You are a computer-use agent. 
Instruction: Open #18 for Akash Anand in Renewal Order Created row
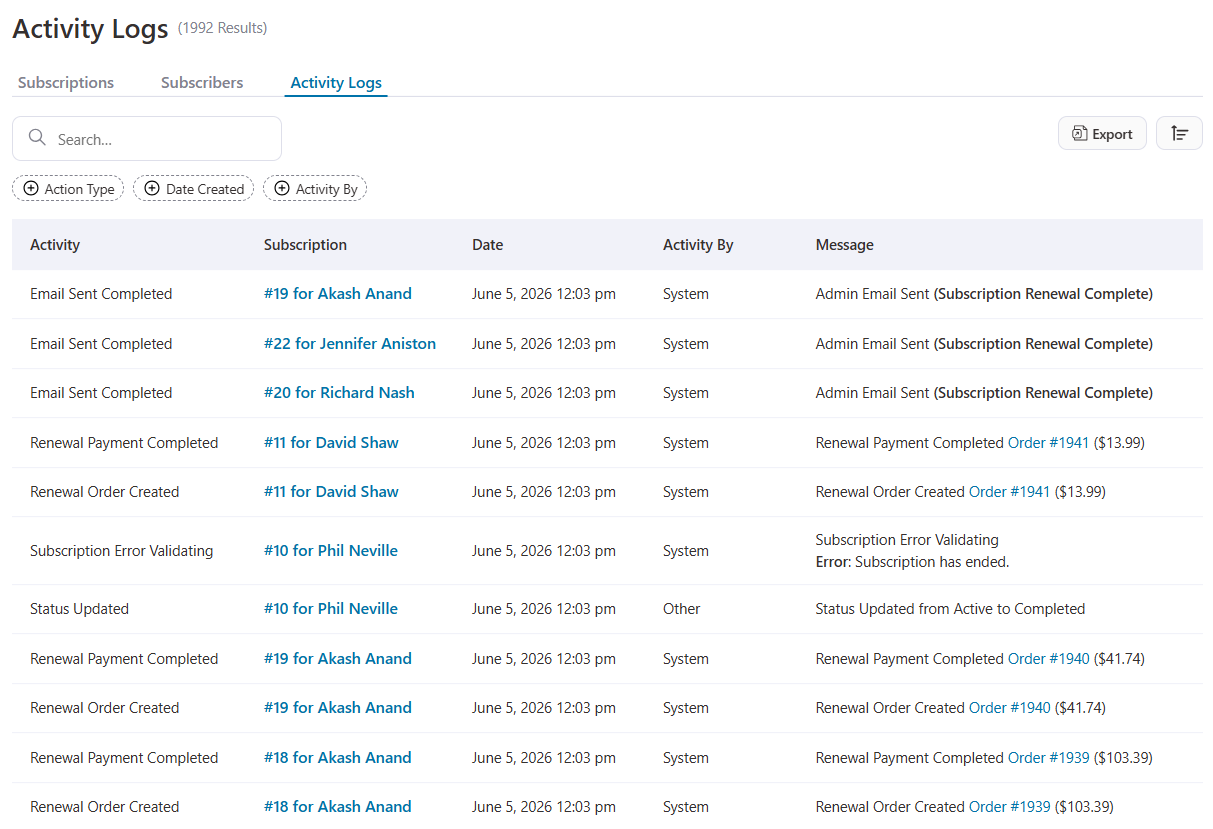click(x=338, y=807)
